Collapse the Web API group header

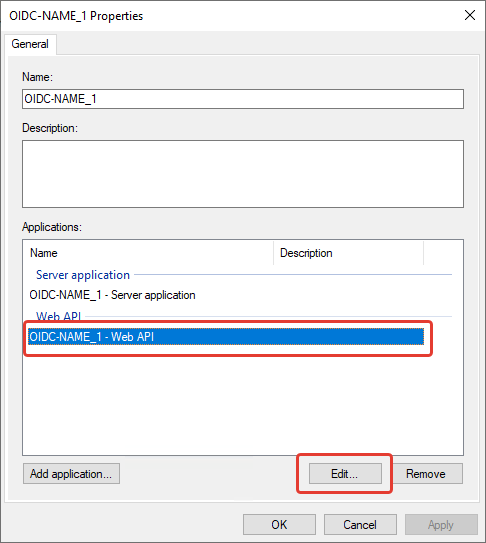[58, 316]
